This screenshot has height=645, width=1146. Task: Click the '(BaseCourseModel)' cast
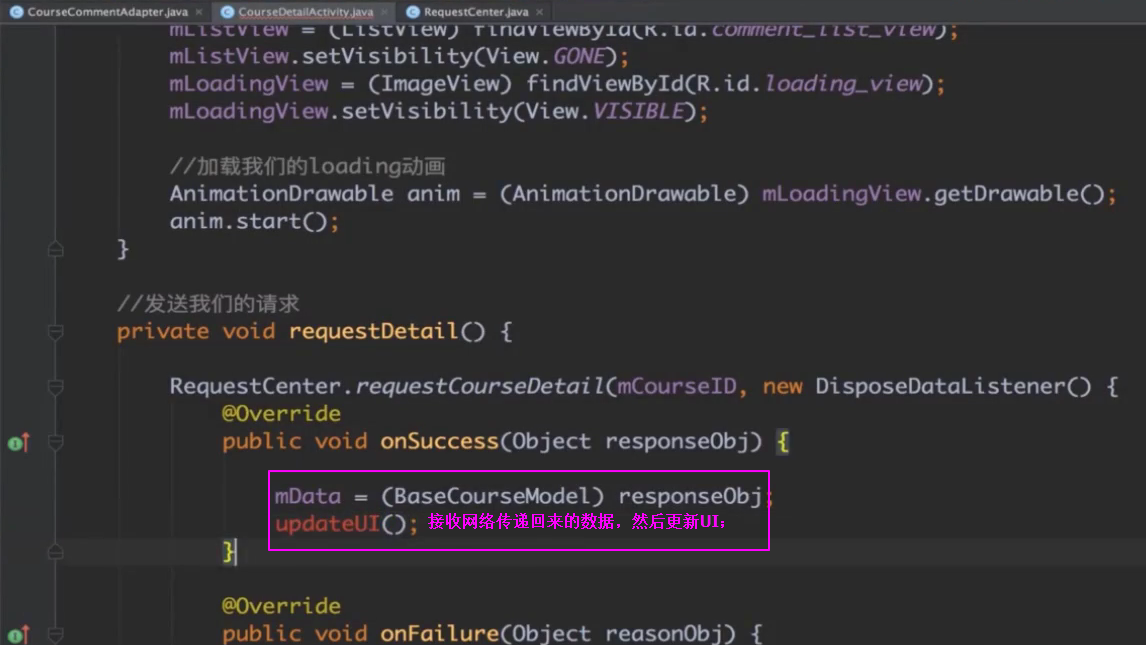(493, 497)
